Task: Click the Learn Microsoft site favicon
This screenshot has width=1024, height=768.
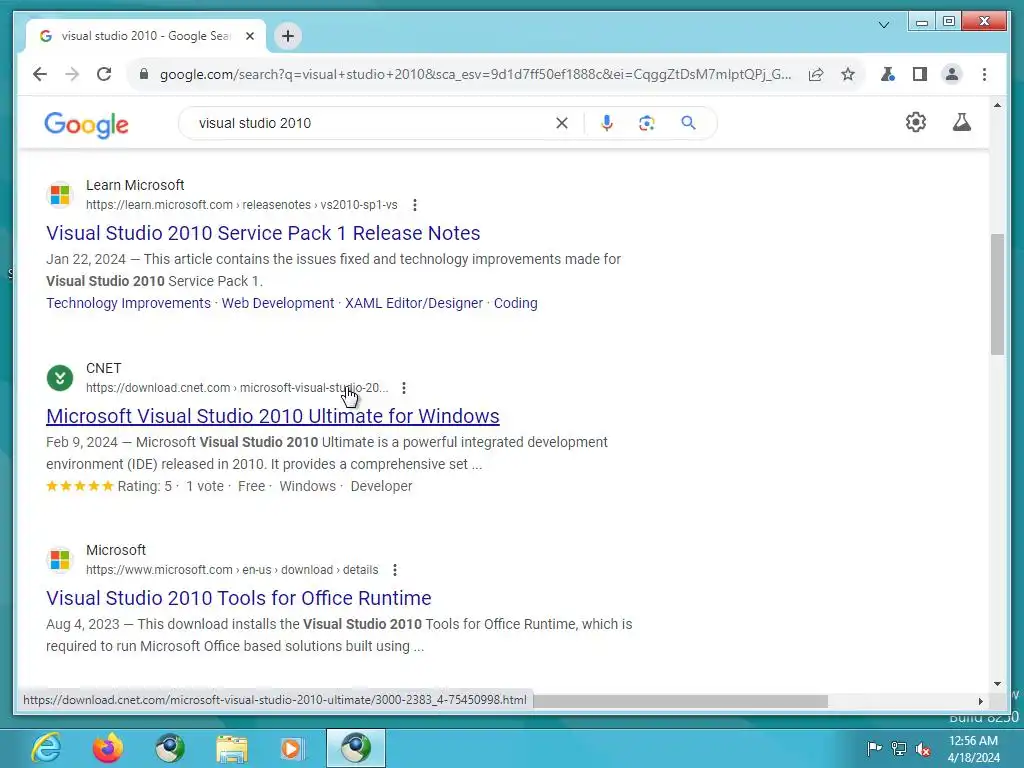Action: pos(60,195)
